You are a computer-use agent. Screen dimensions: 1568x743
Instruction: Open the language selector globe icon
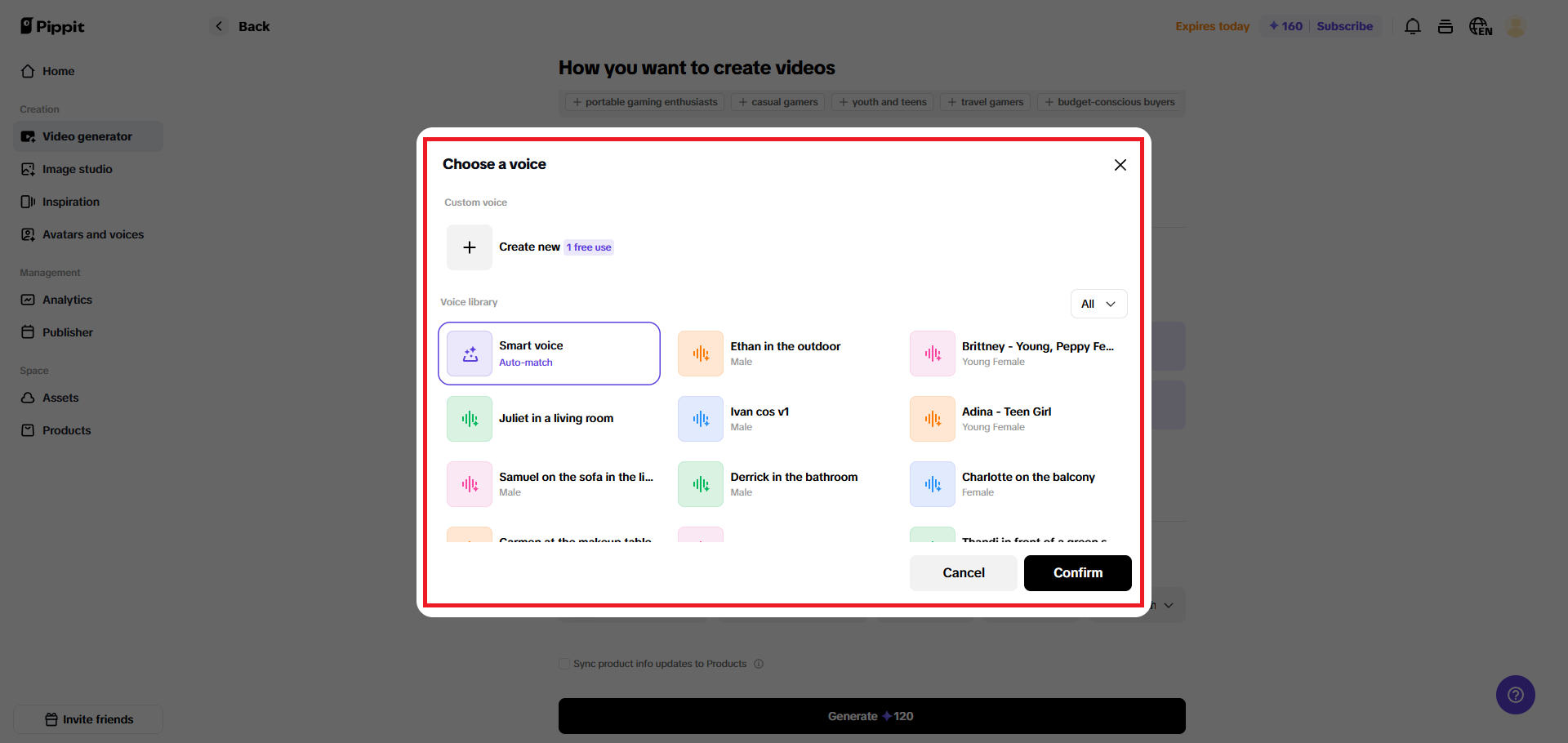[x=1480, y=26]
